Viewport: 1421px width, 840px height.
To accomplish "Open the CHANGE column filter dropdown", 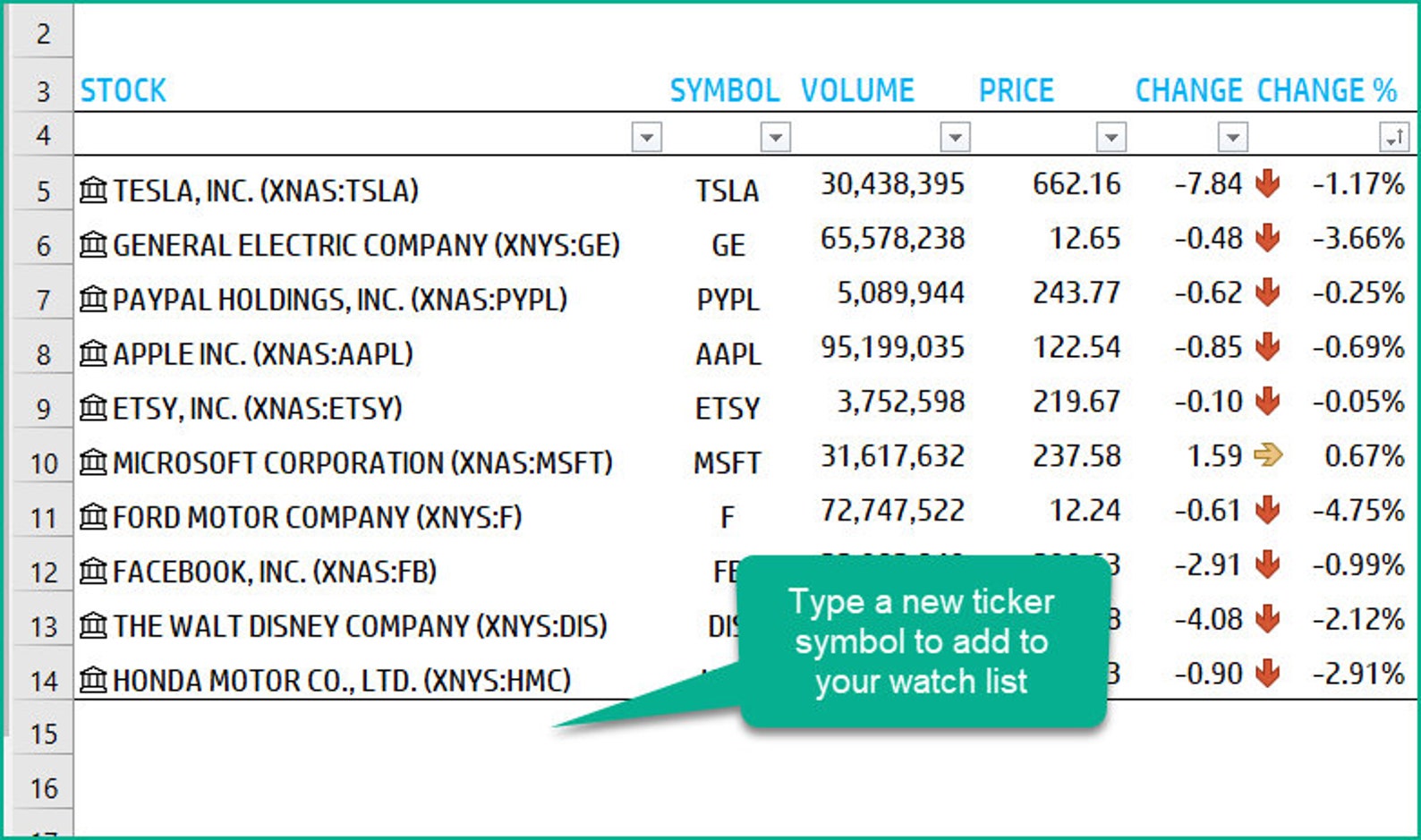I will [x=1233, y=137].
